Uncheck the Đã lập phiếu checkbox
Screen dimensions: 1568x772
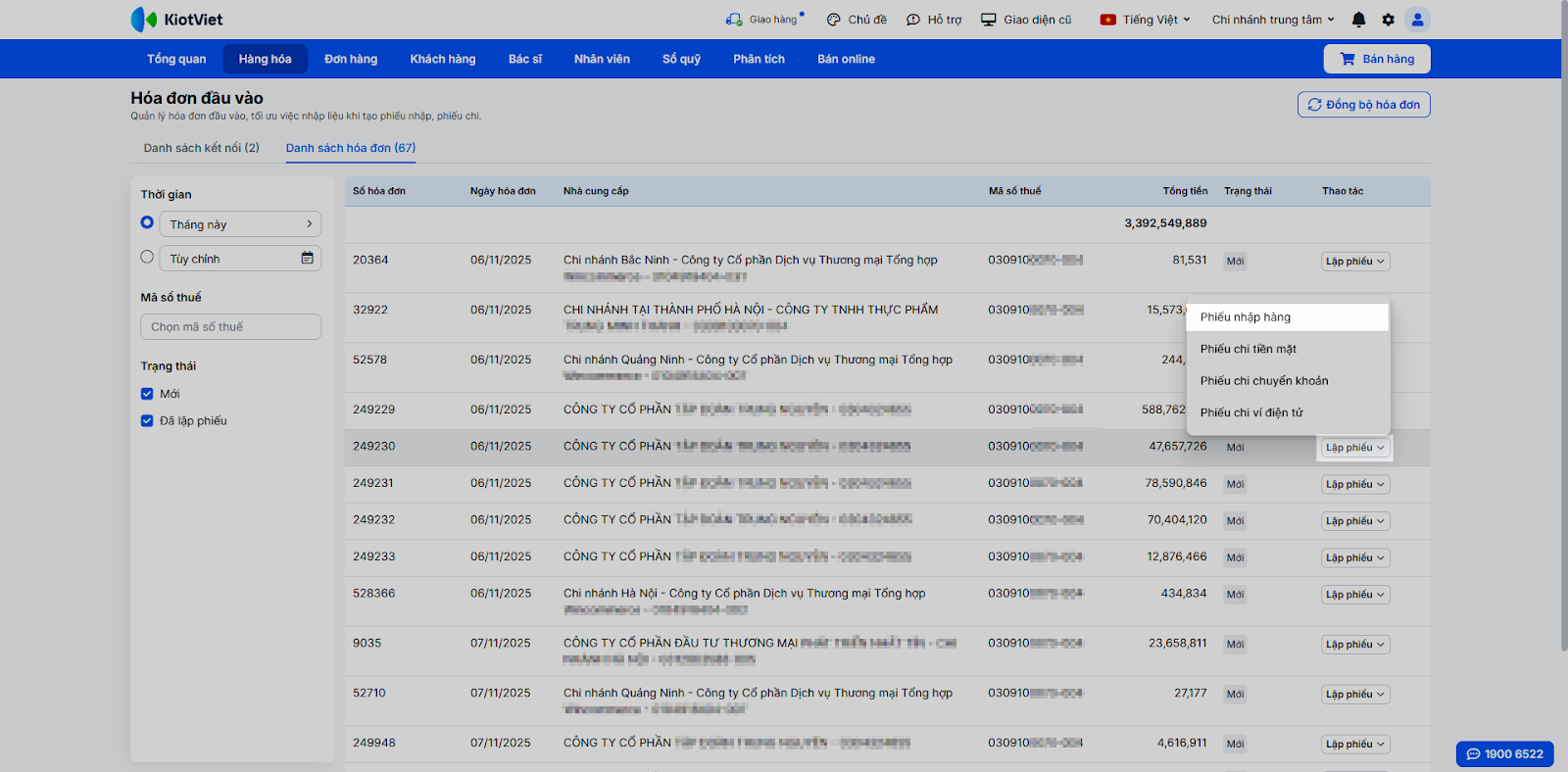tap(147, 421)
